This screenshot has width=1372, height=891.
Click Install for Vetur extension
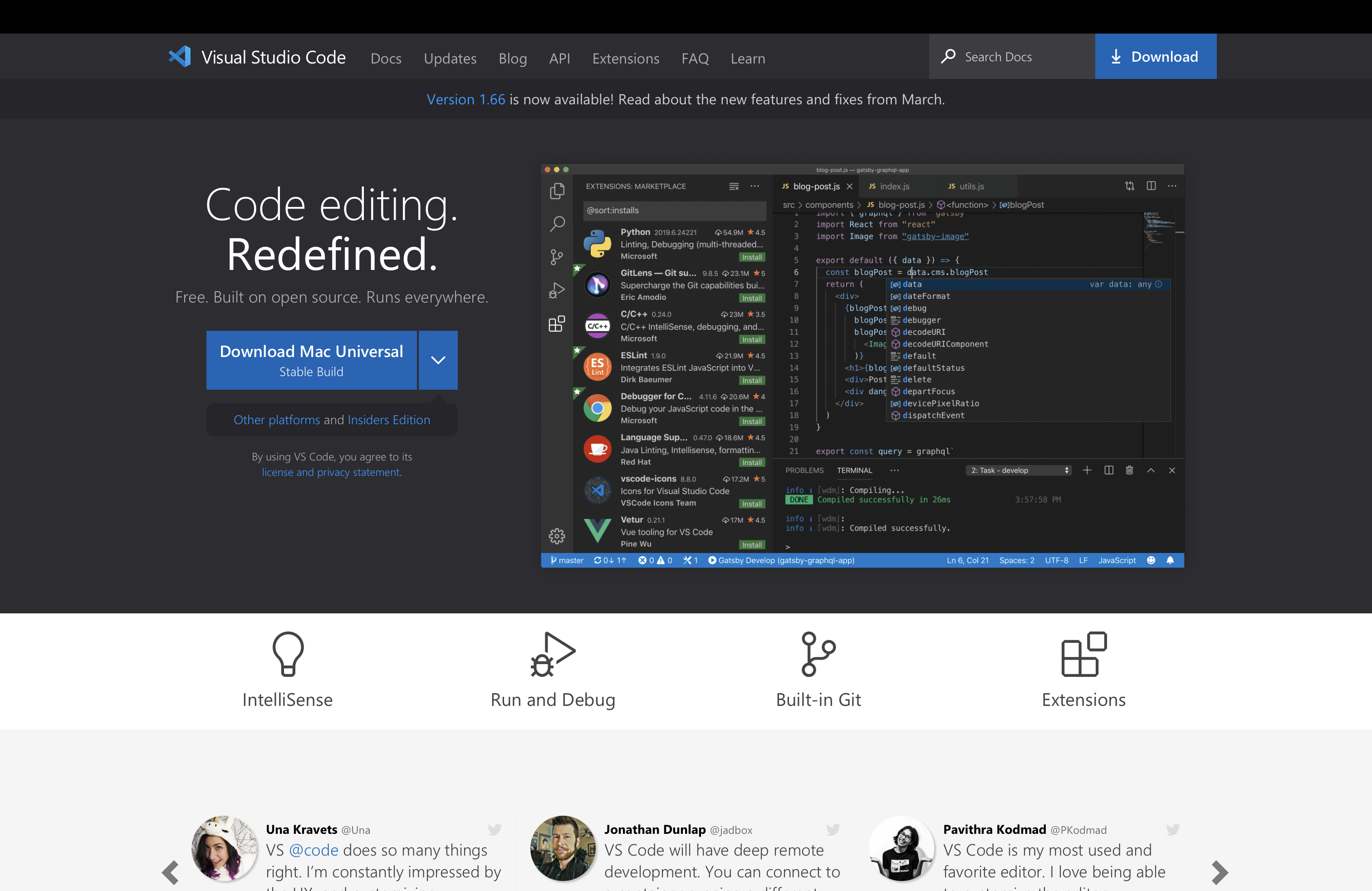point(752,545)
